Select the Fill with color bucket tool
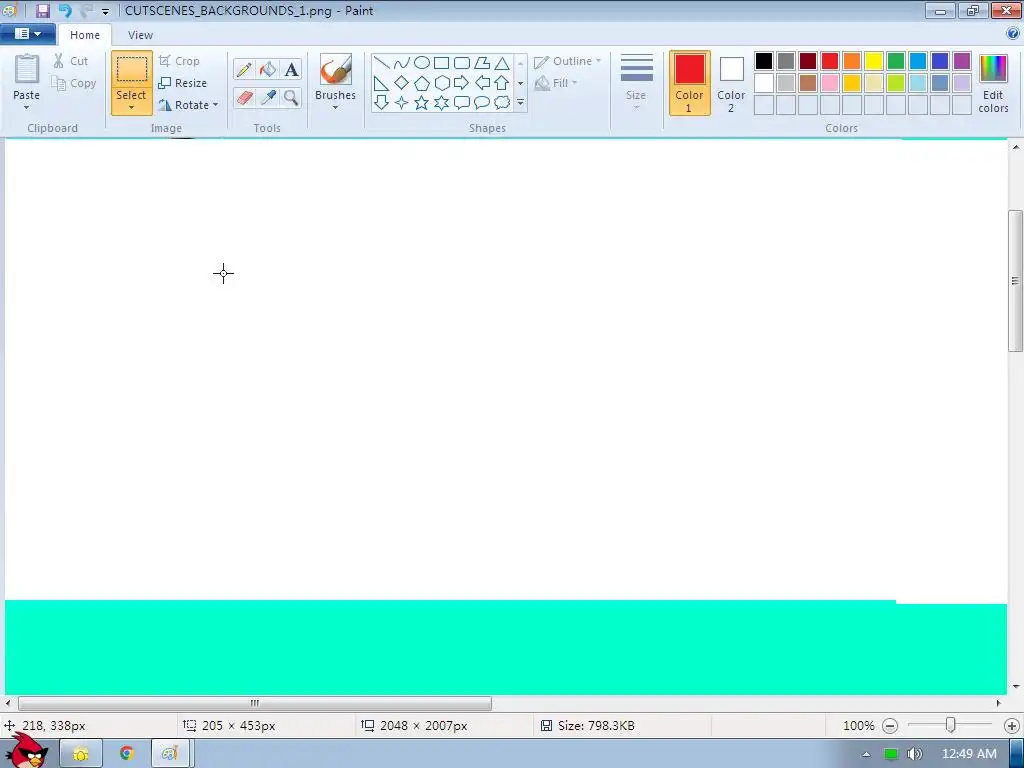 (268, 69)
